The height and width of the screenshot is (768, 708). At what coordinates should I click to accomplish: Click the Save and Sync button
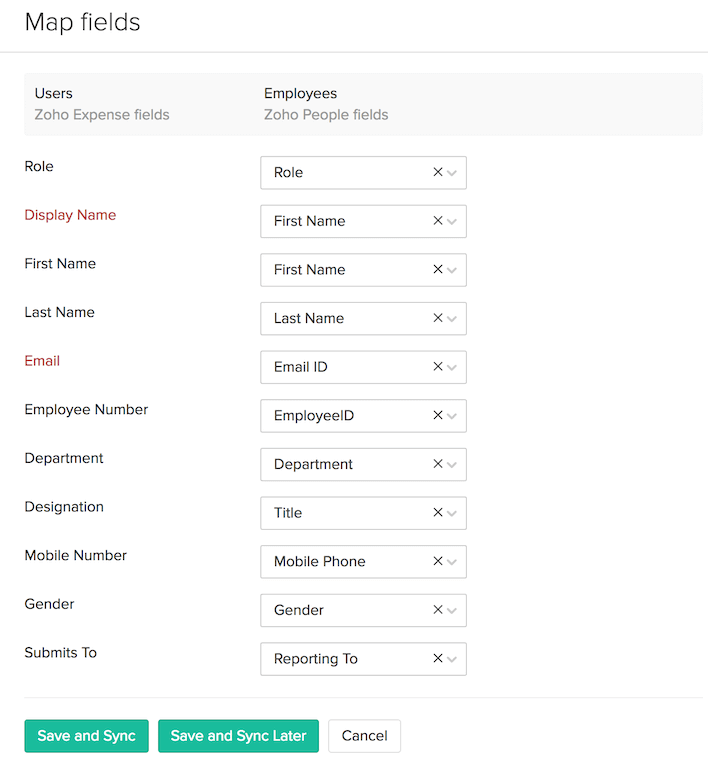(x=87, y=736)
